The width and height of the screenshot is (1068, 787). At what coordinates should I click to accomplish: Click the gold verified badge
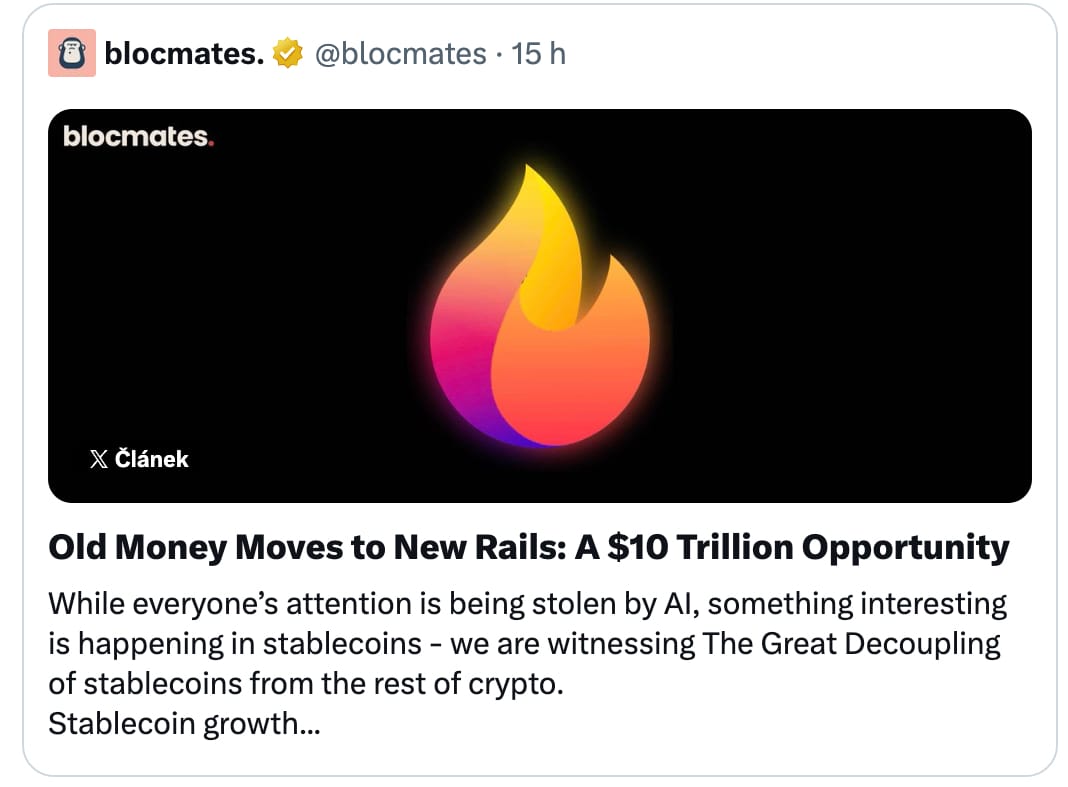tap(289, 54)
